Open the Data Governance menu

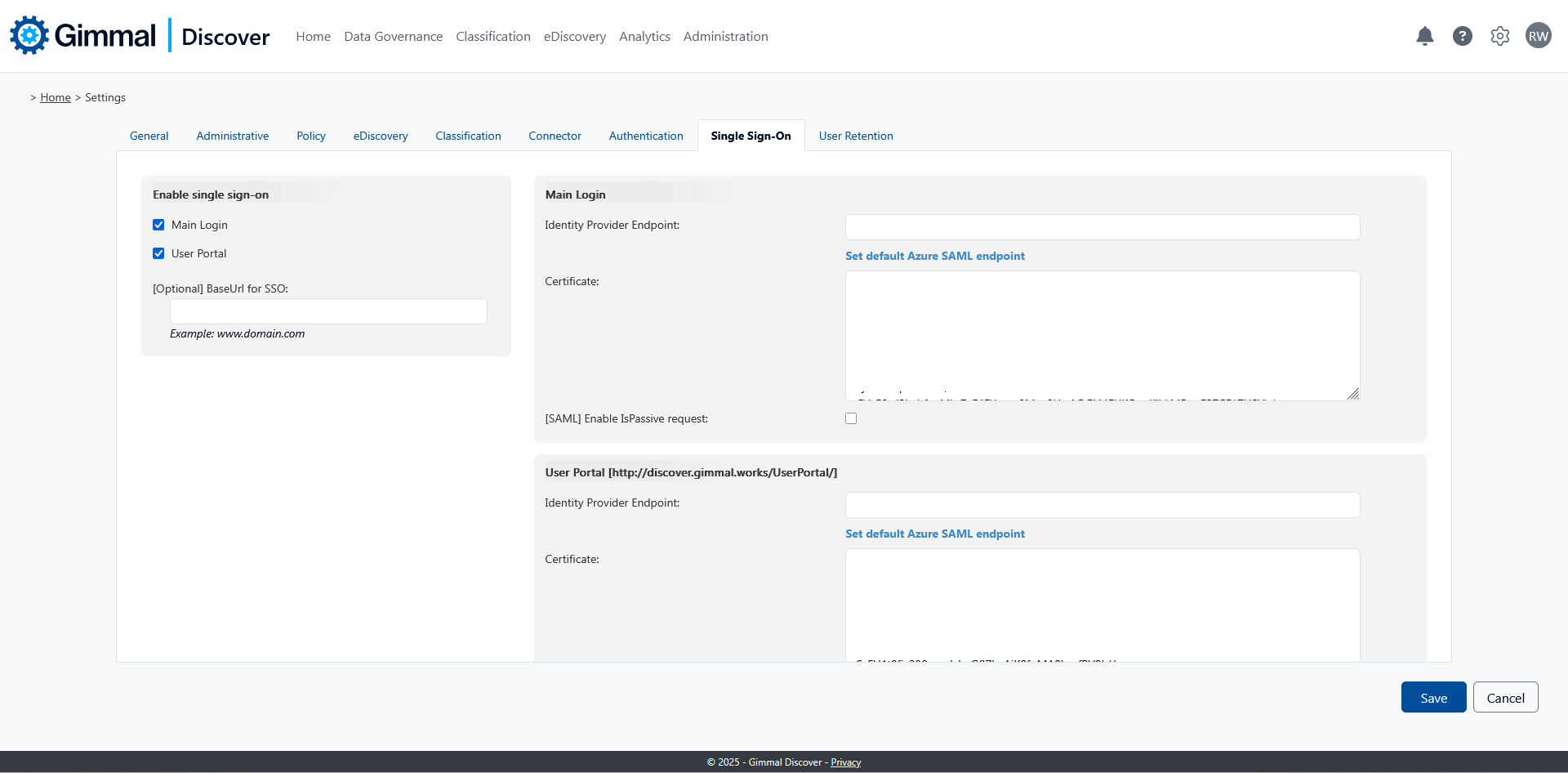393,37
